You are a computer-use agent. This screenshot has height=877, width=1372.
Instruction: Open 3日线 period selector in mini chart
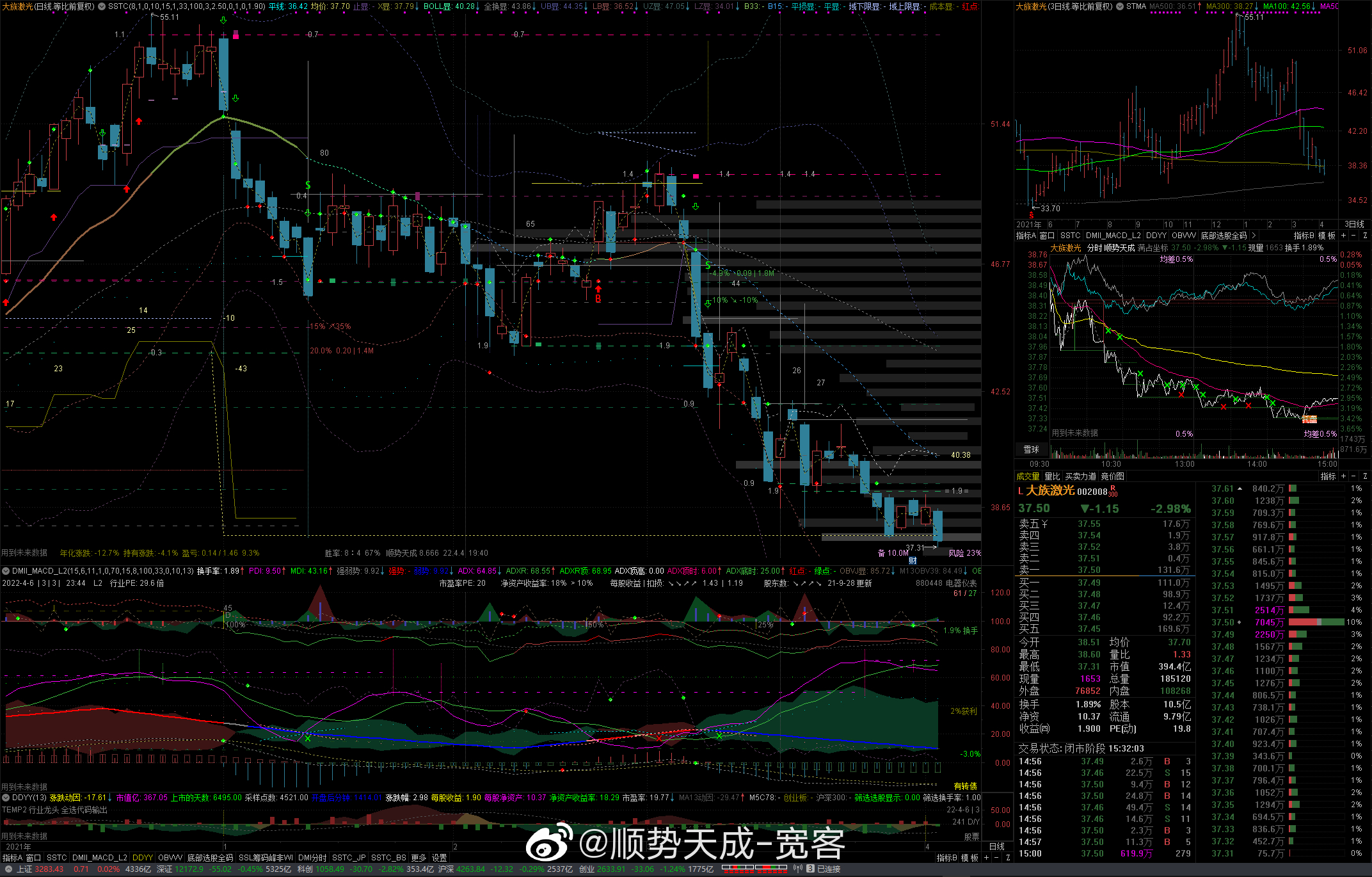pyautogui.click(x=1354, y=224)
